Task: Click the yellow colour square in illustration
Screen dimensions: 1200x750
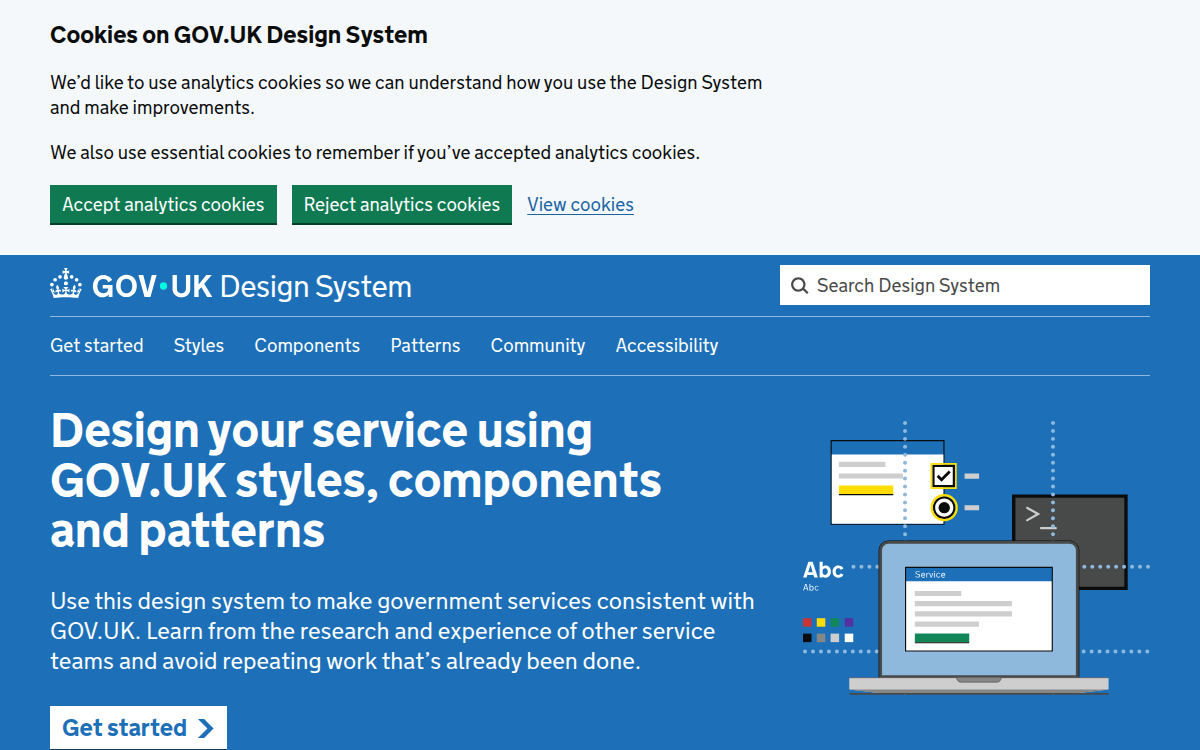Action: tap(821, 622)
